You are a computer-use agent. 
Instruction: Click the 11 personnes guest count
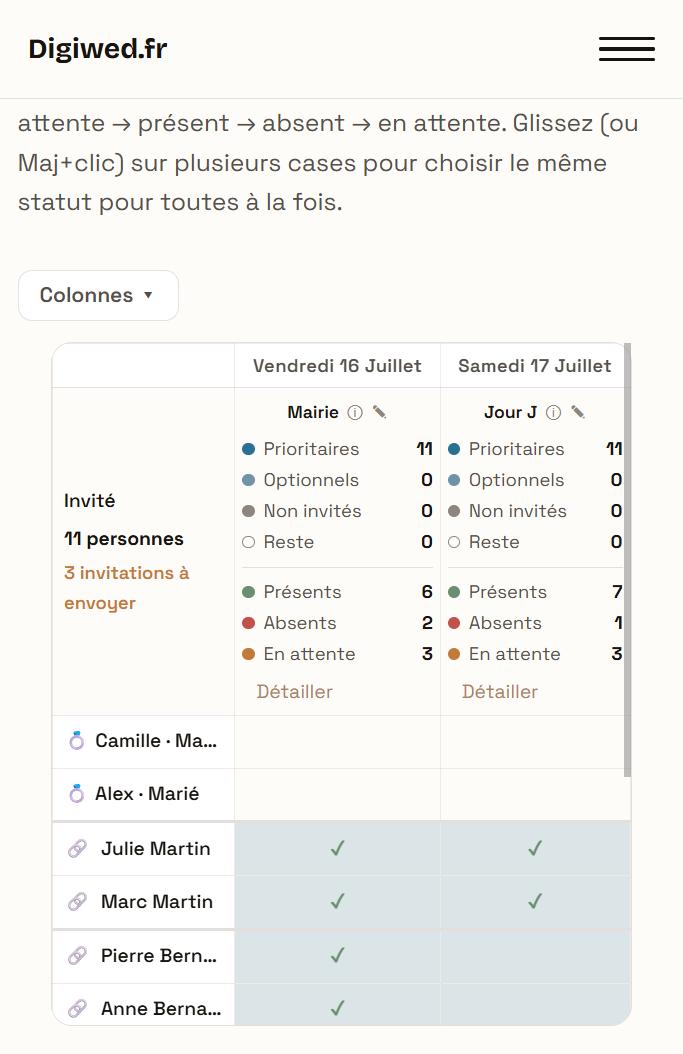[x=124, y=539]
